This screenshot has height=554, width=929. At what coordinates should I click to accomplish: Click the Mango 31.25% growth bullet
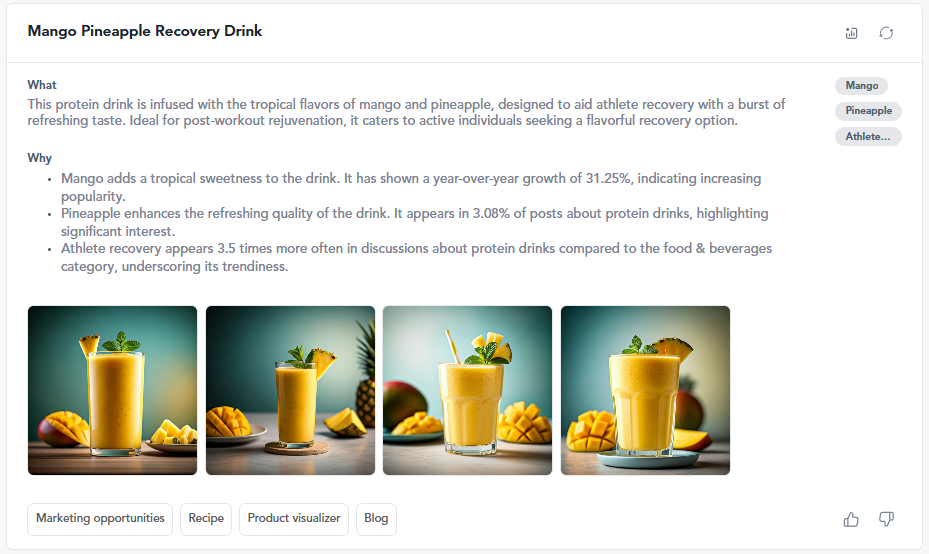point(411,187)
